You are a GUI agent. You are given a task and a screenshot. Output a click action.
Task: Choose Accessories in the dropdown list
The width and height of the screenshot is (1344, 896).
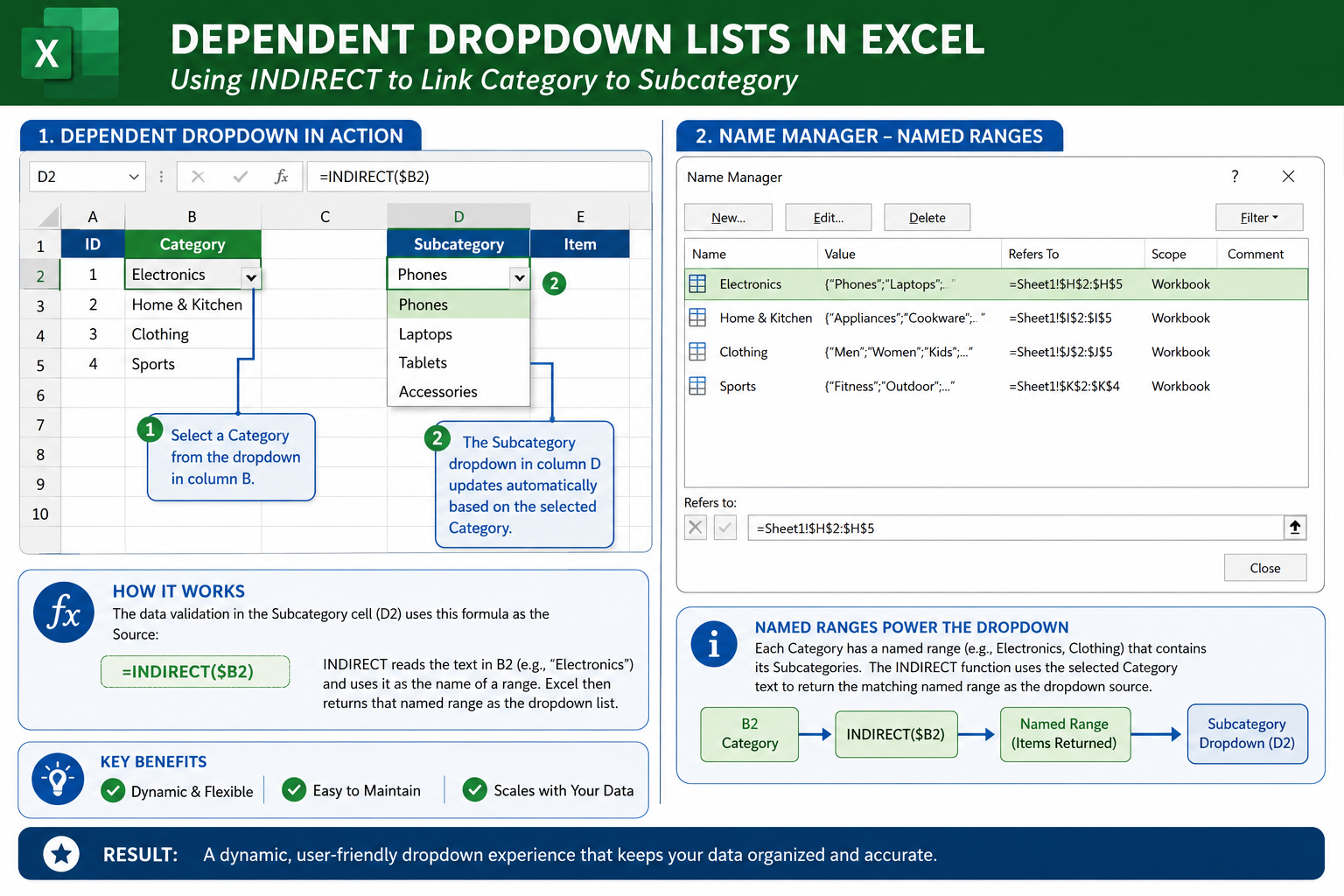(x=458, y=392)
